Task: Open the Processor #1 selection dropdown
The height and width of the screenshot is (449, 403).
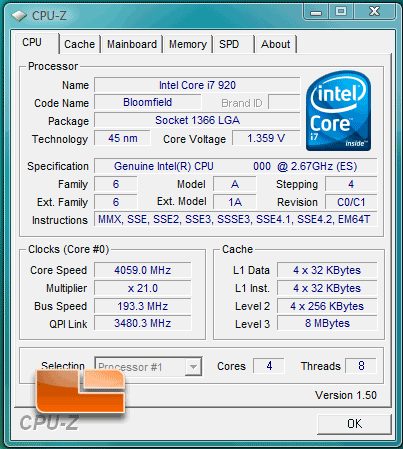Action: tap(148, 367)
